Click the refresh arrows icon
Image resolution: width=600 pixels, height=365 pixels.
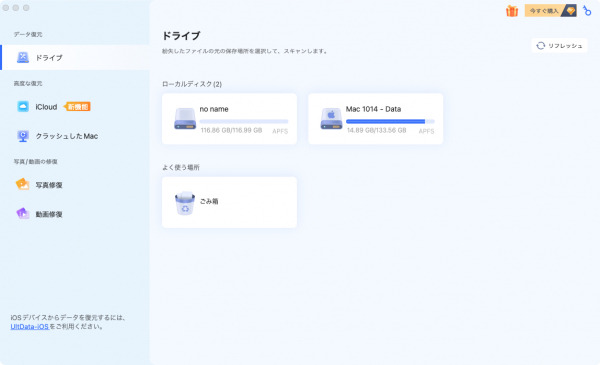pyautogui.click(x=540, y=46)
